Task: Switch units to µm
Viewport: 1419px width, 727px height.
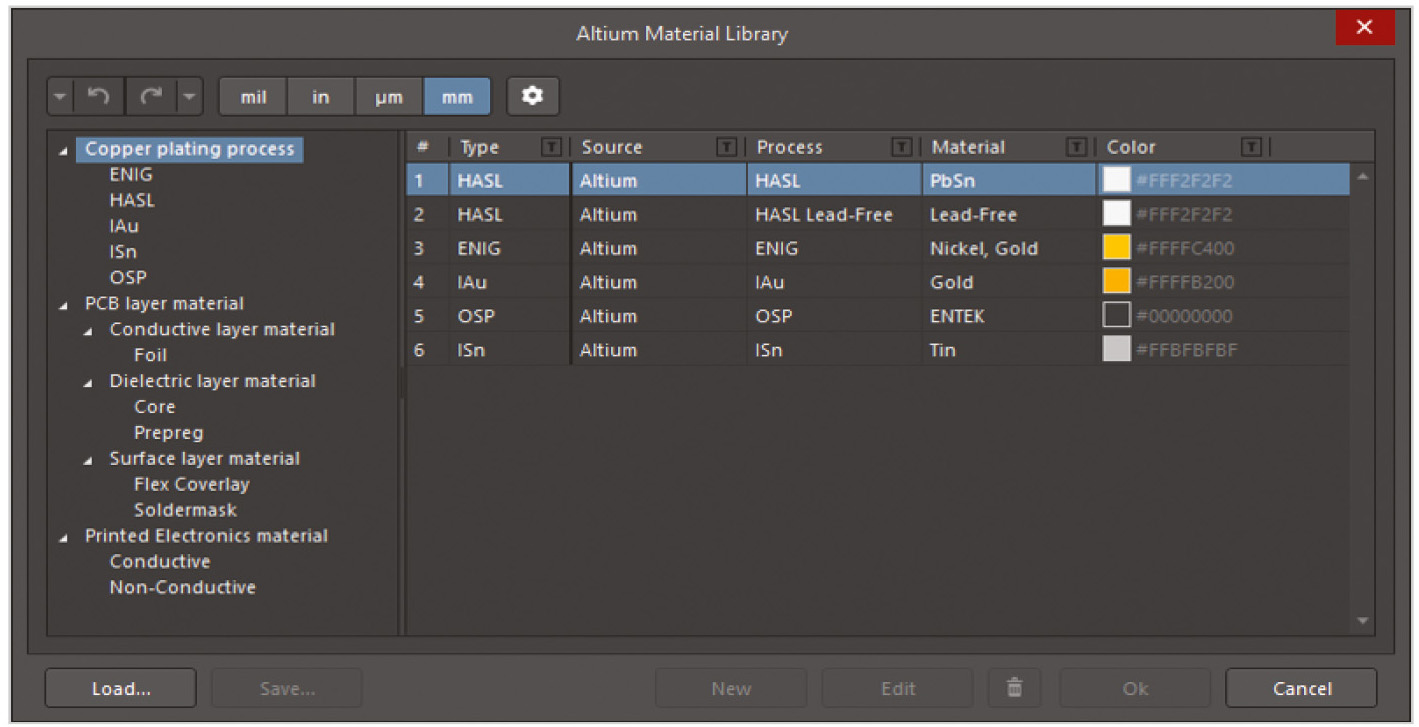Action: 389,97
